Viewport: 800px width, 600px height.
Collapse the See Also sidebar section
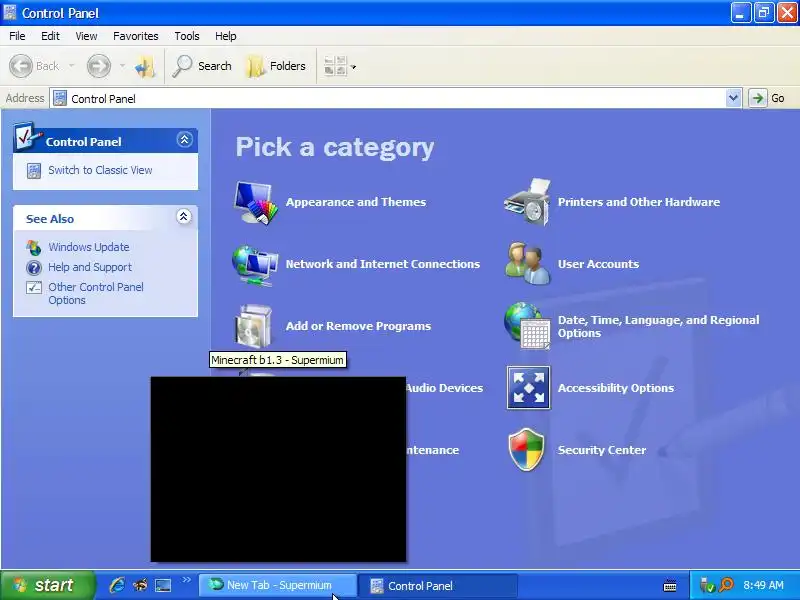(x=184, y=216)
